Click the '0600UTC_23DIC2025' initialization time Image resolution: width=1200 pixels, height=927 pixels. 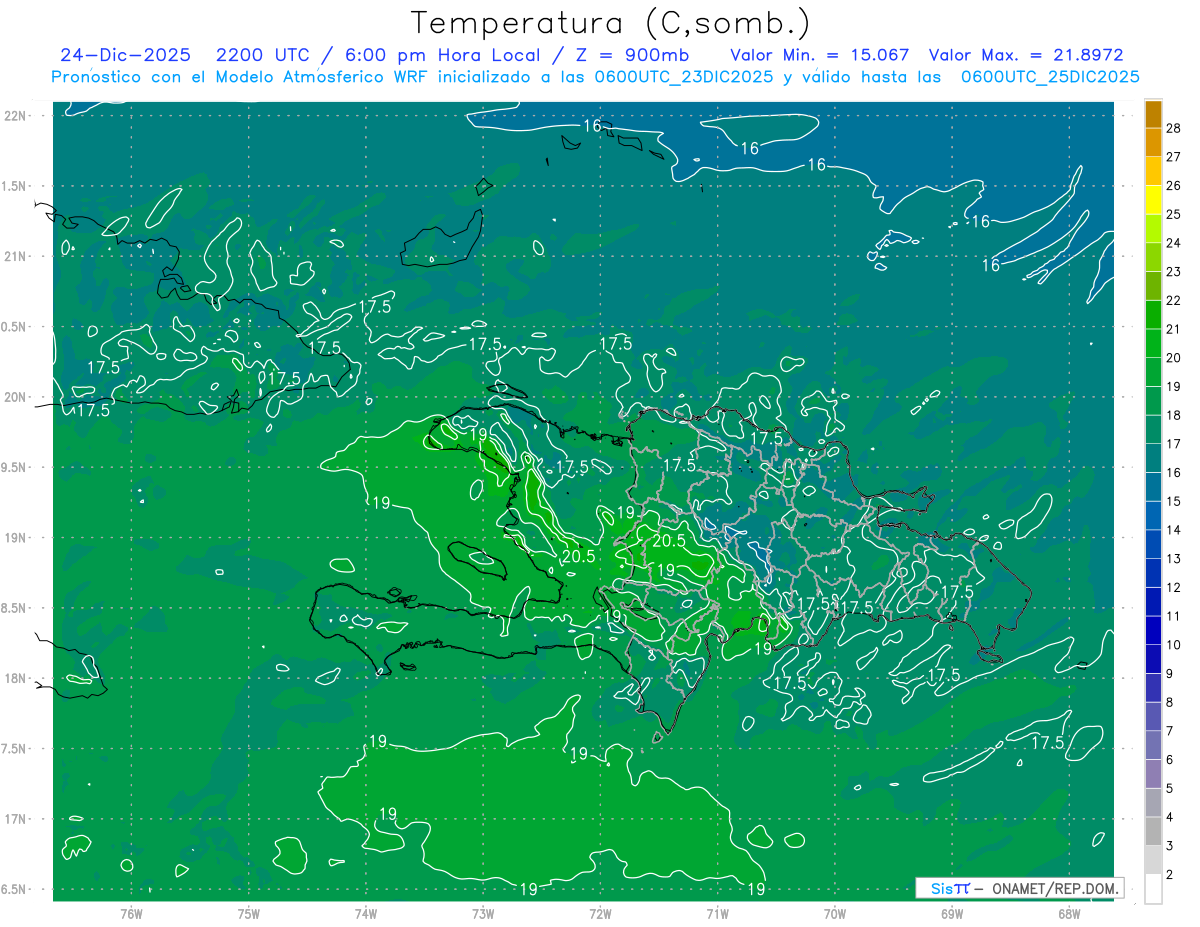(x=682, y=77)
